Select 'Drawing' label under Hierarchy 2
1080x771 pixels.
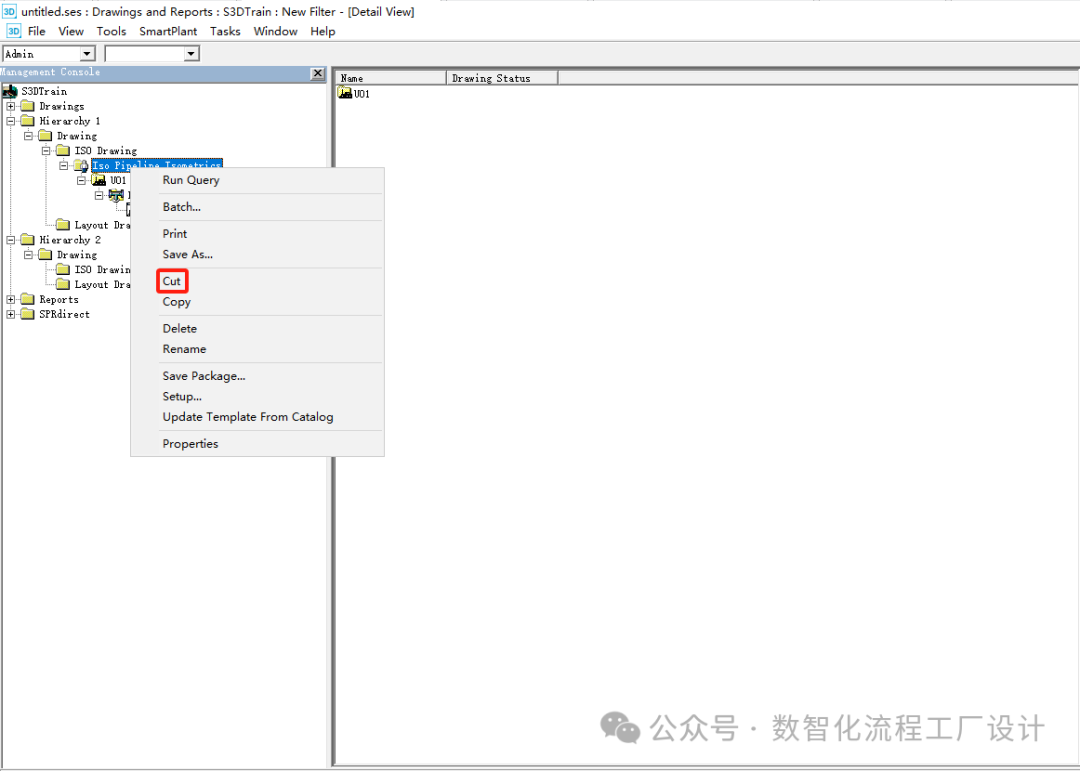[x=76, y=255]
